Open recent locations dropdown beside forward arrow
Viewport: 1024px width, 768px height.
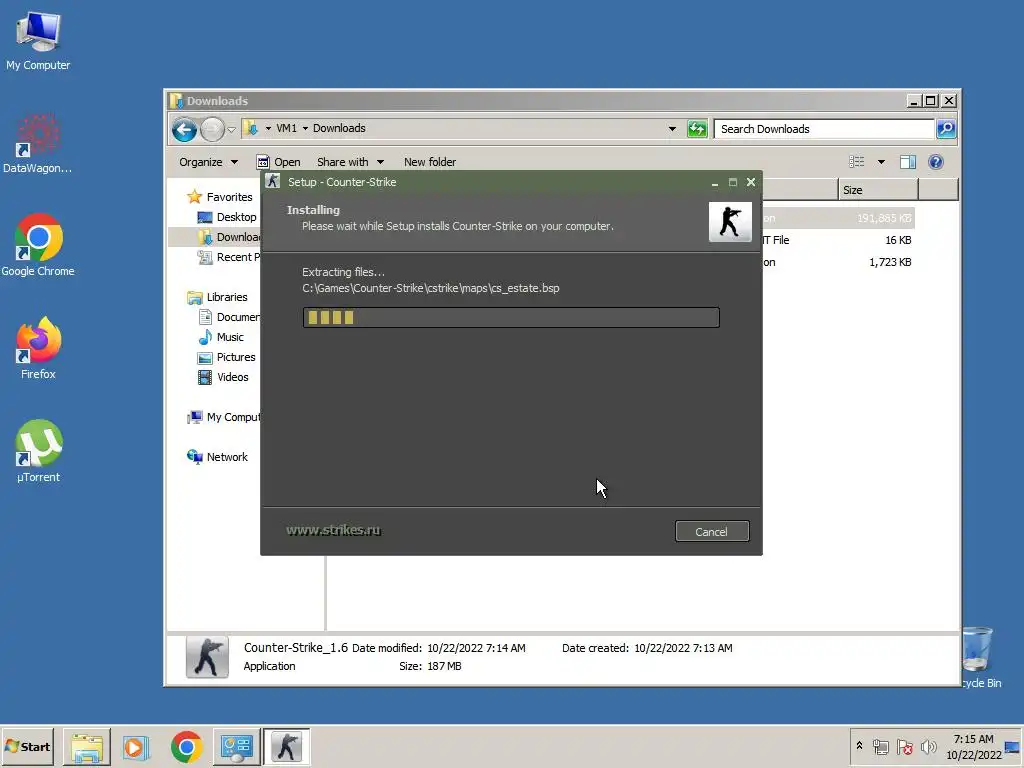[x=231, y=129]
